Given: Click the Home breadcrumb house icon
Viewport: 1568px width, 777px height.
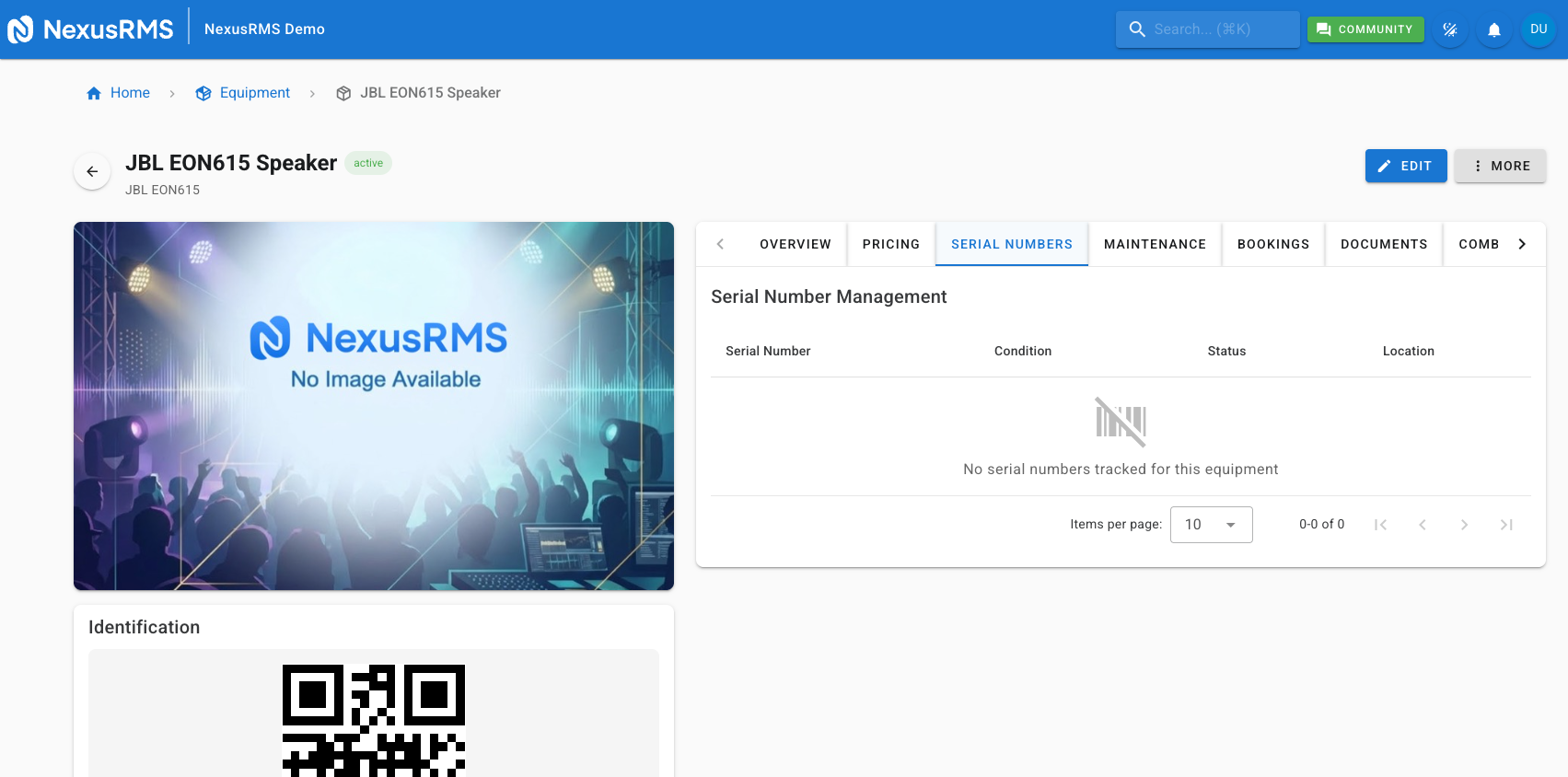Looking at the screenshot, I should (x=94, y=93).
